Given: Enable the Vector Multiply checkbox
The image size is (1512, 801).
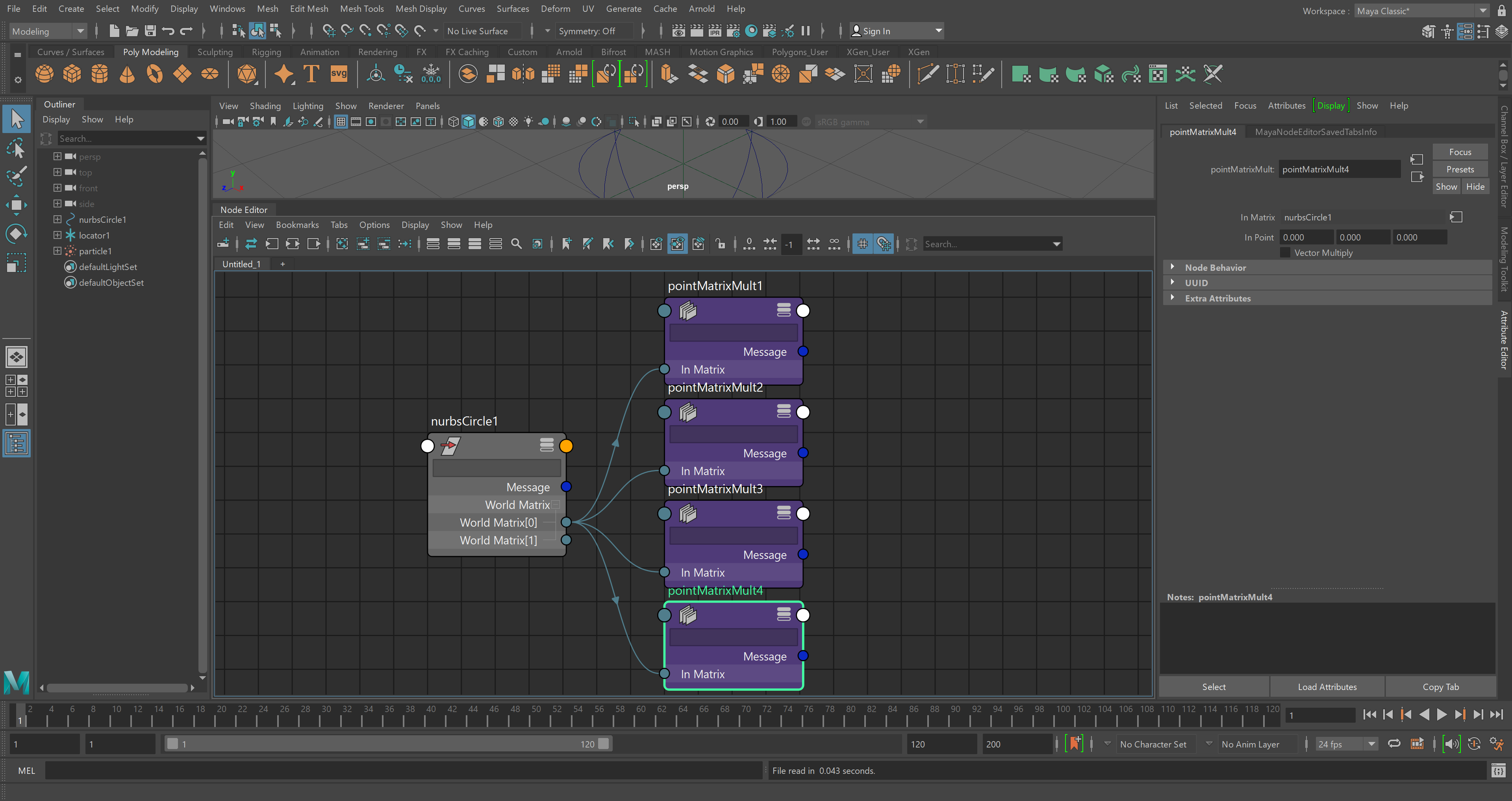Looking at the screenshot, I should tap(1286, 253).
